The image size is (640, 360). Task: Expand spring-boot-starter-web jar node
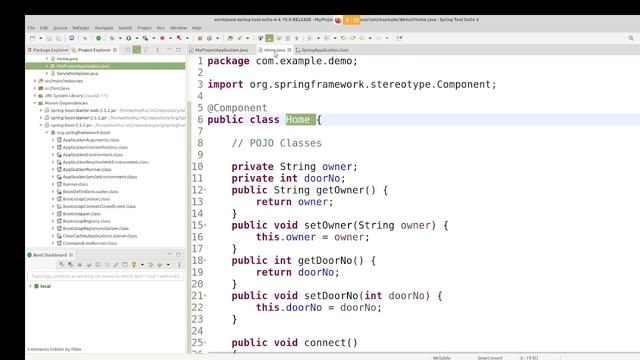(41, 110)
